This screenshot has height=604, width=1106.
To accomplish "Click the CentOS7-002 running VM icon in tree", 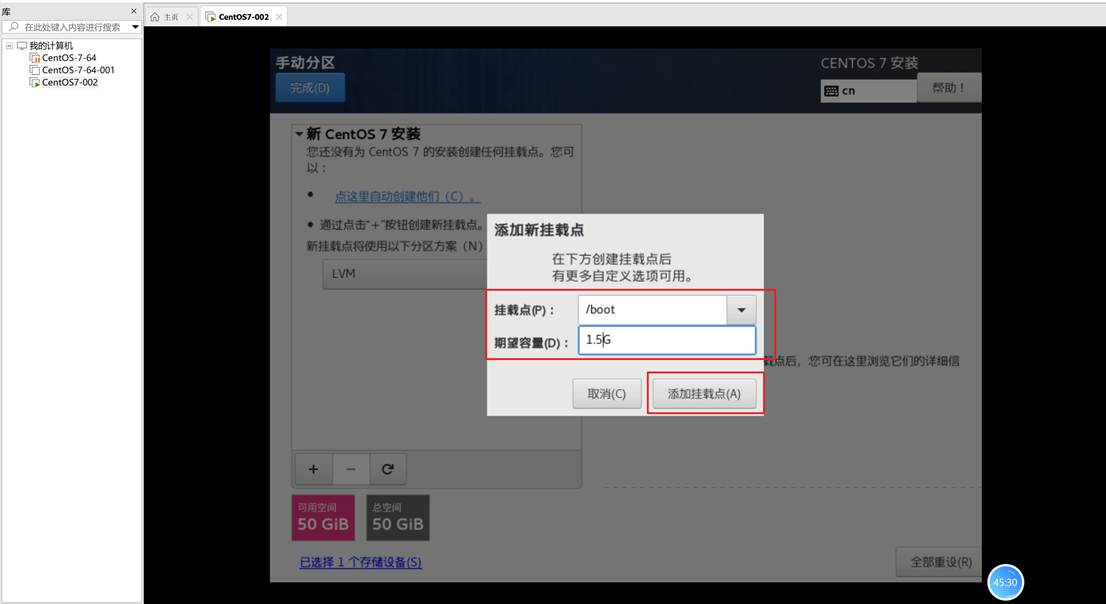I will coord(35,82).
